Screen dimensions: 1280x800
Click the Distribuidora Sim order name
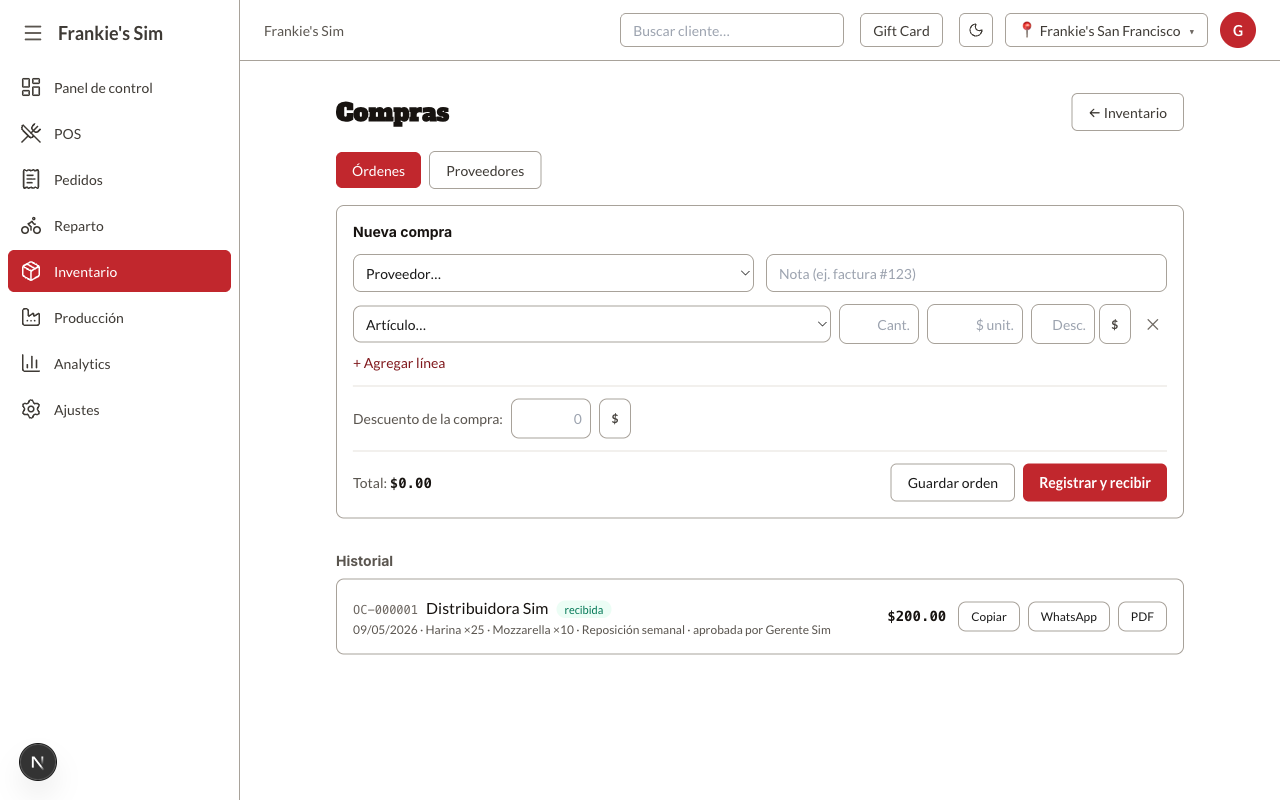pyautogui.click(x=487, y=608)
